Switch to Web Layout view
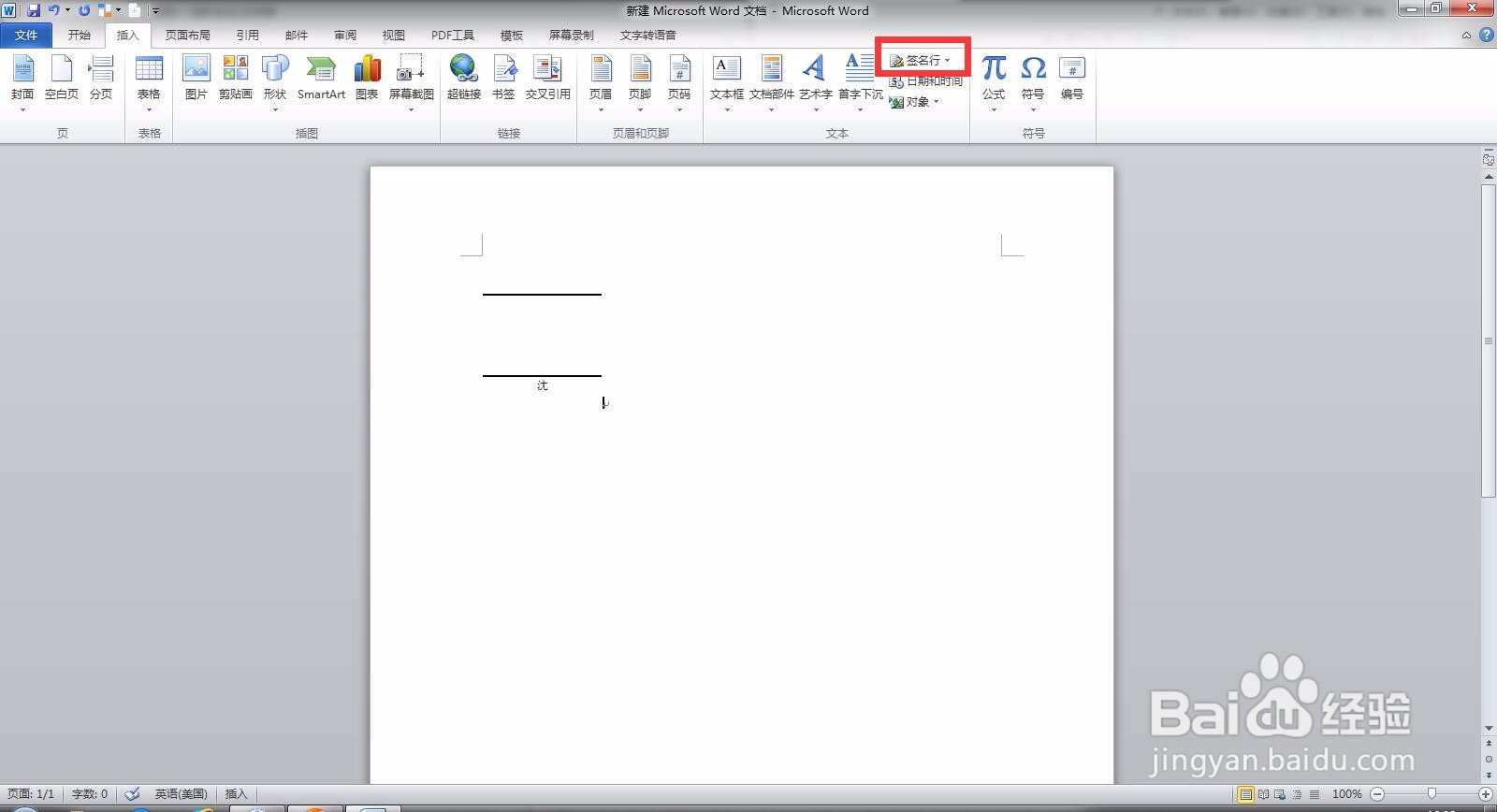This screenshot has width=1497, height=812. [1280, 794]
